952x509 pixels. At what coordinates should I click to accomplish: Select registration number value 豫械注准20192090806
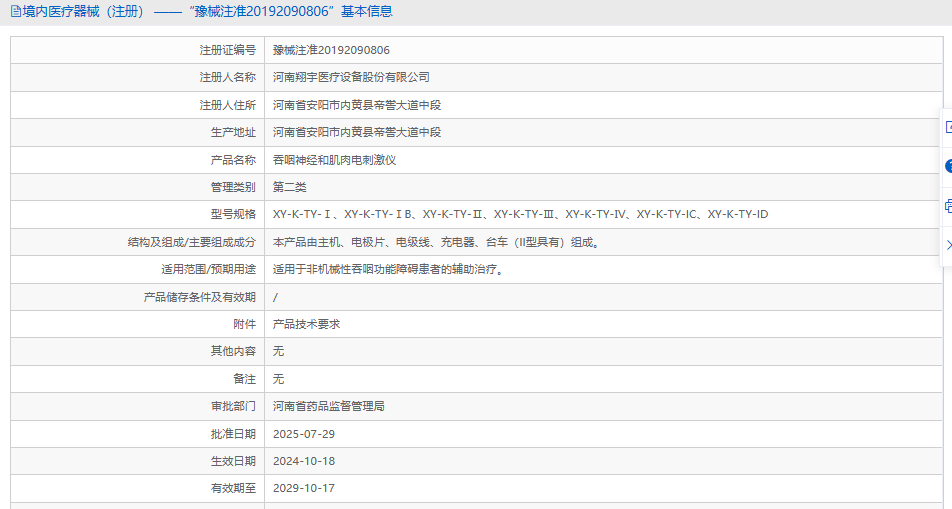332,50
